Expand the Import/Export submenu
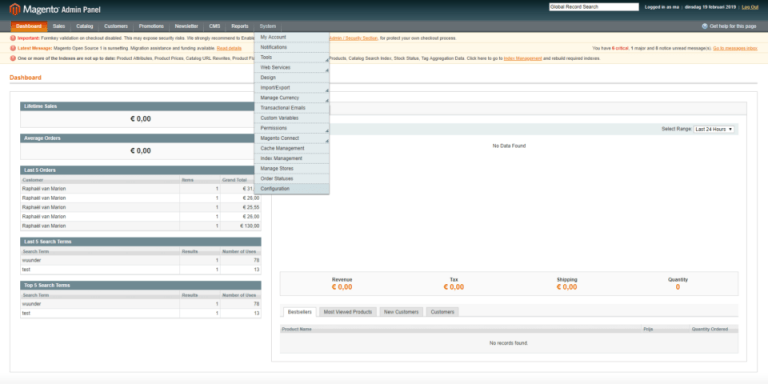 [291, 88]
